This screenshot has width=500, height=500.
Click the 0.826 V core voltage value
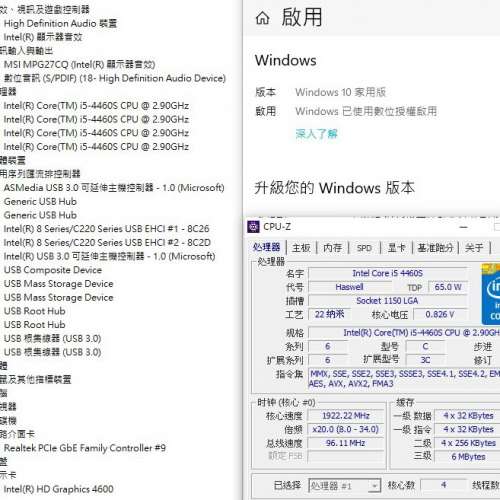[440, 314]
